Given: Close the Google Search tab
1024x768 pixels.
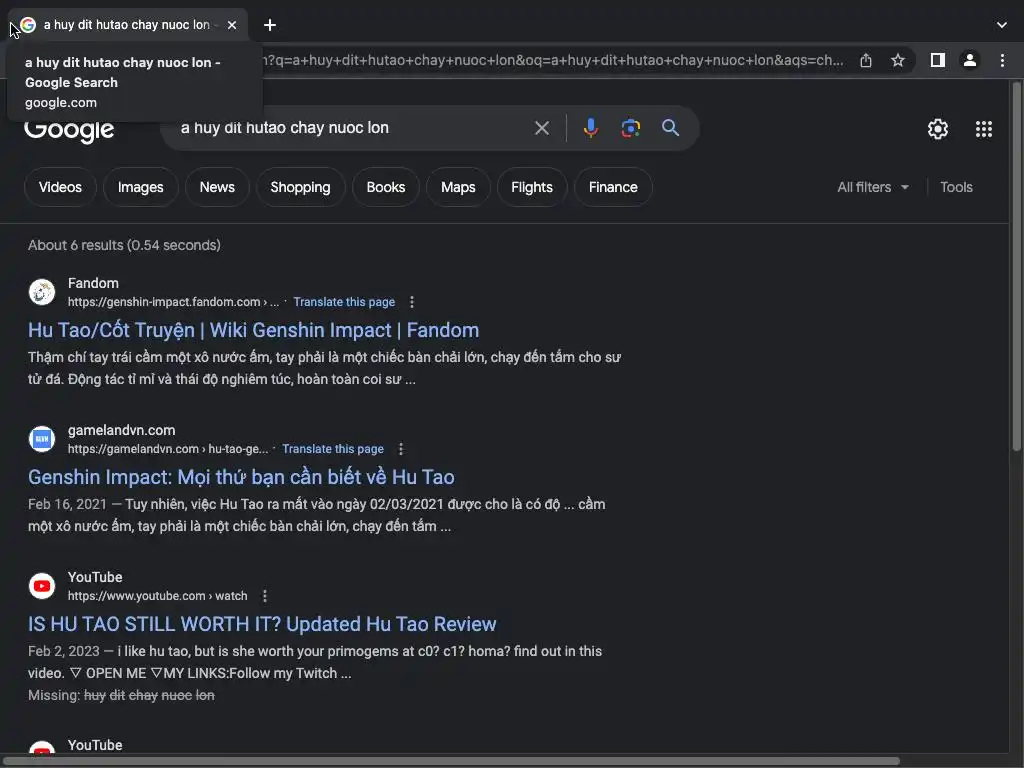Looking at the screenshot, I should (x=232, y=25).
